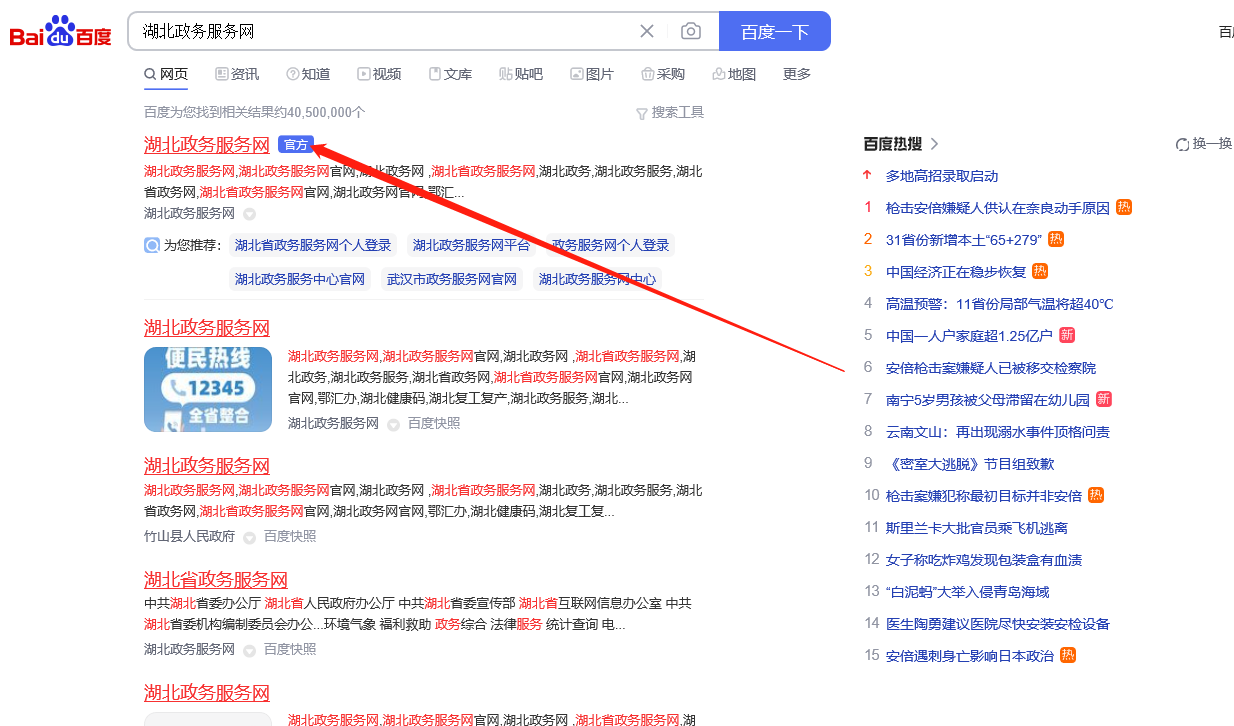Go to the 贴吧 tab
1234x726 pixels.
point(521,74)
